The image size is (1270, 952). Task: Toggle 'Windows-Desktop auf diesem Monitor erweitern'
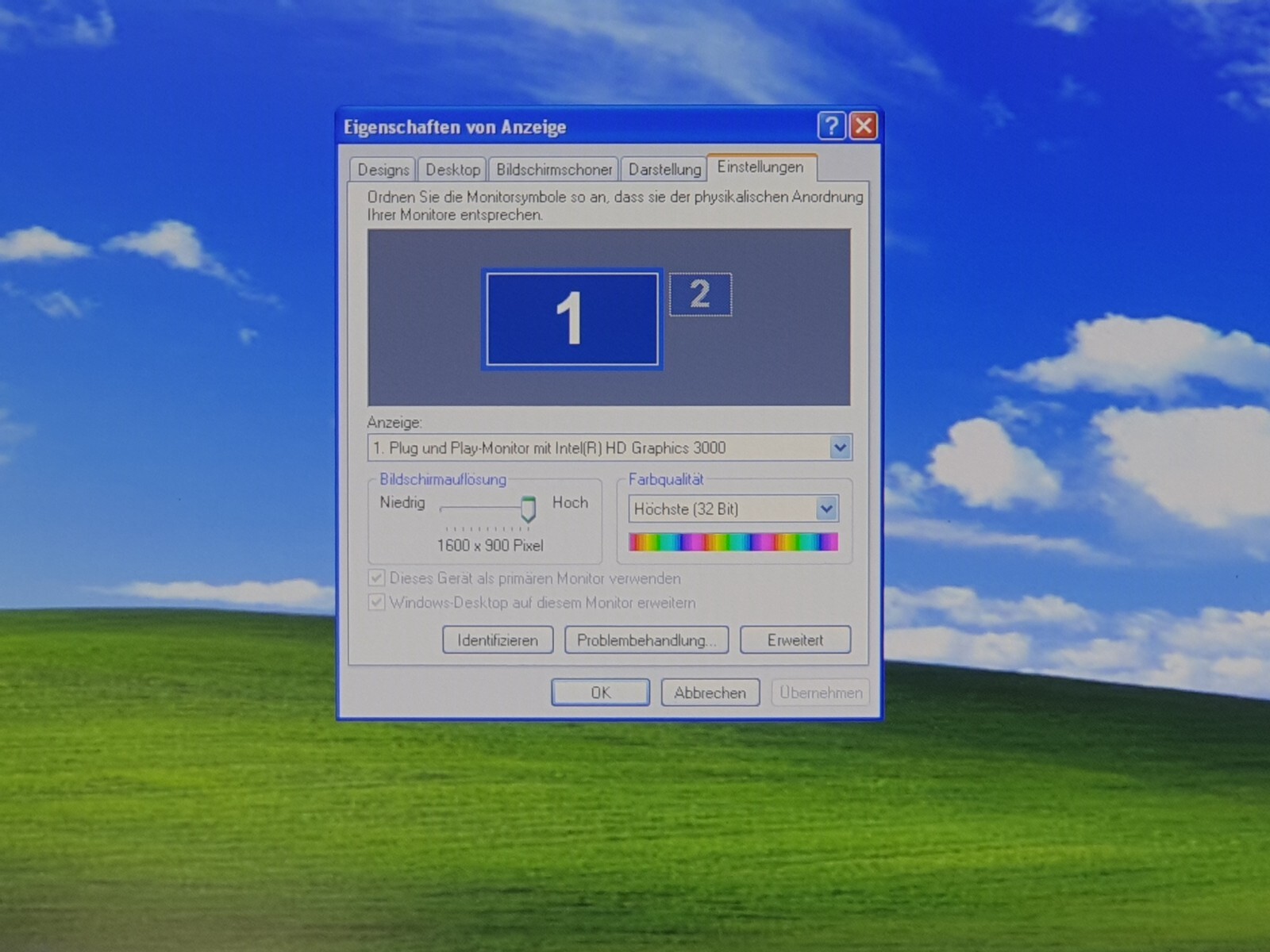coord(533,603)
